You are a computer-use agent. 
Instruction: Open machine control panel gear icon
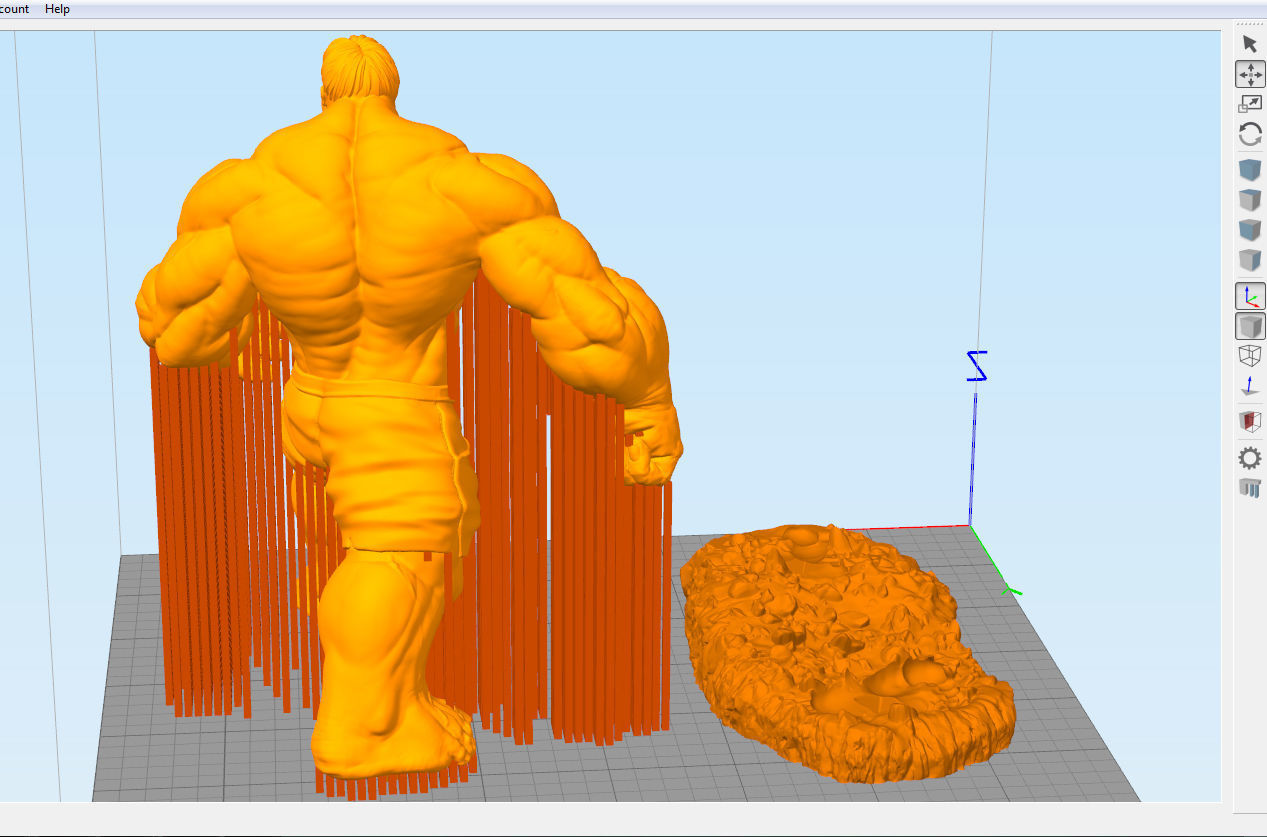(x=1250, y=458)
